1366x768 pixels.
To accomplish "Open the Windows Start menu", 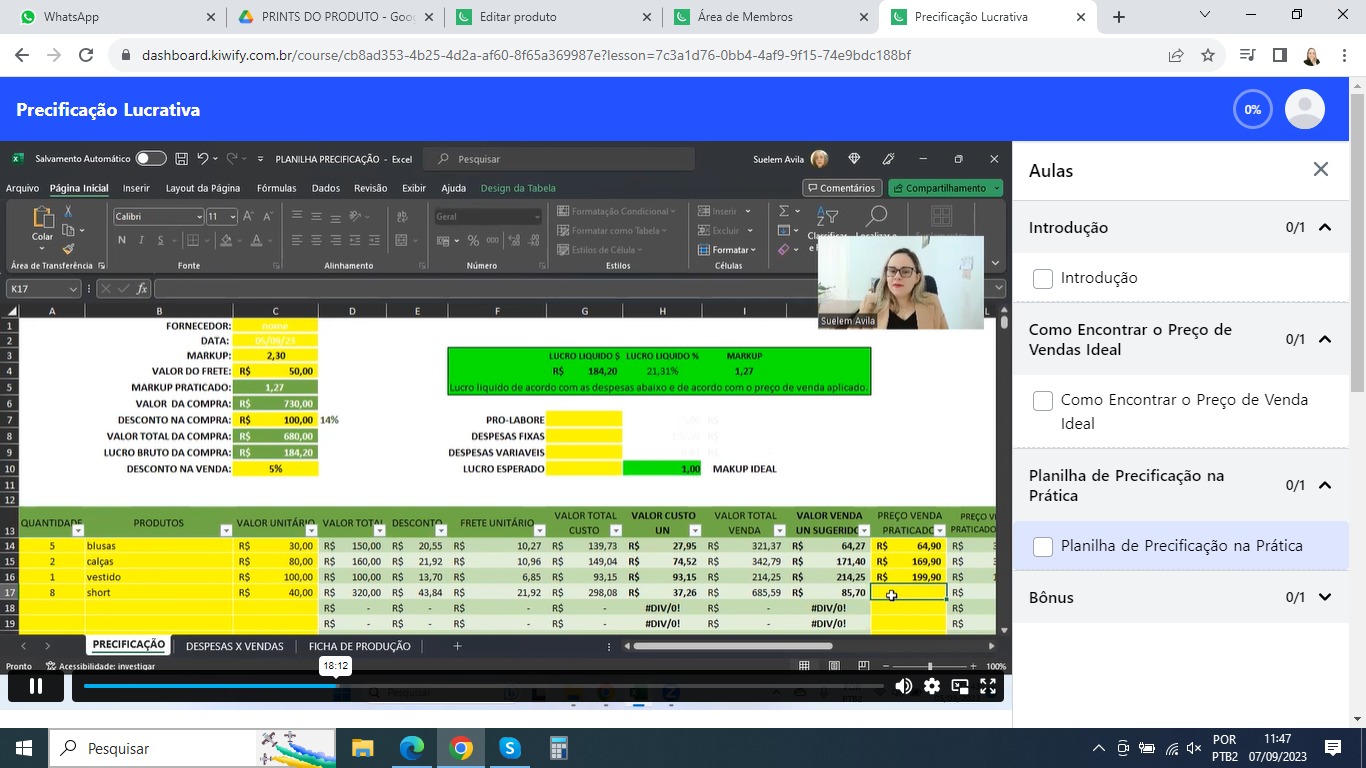I will [x=23, y=748].
